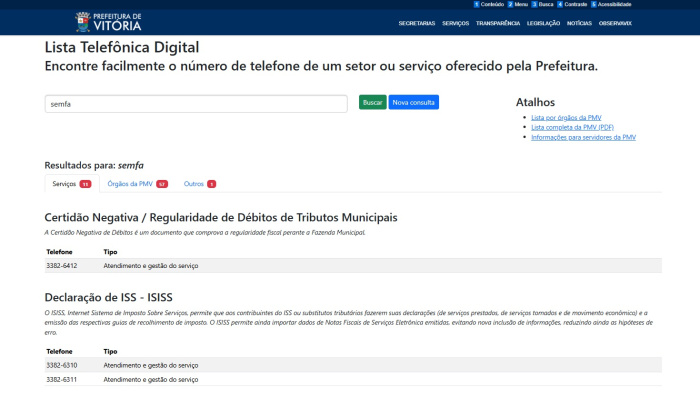Click phone number 3382-6310
Screen dimensions: 700x397
pyautogui.click(x=62, y=365)
